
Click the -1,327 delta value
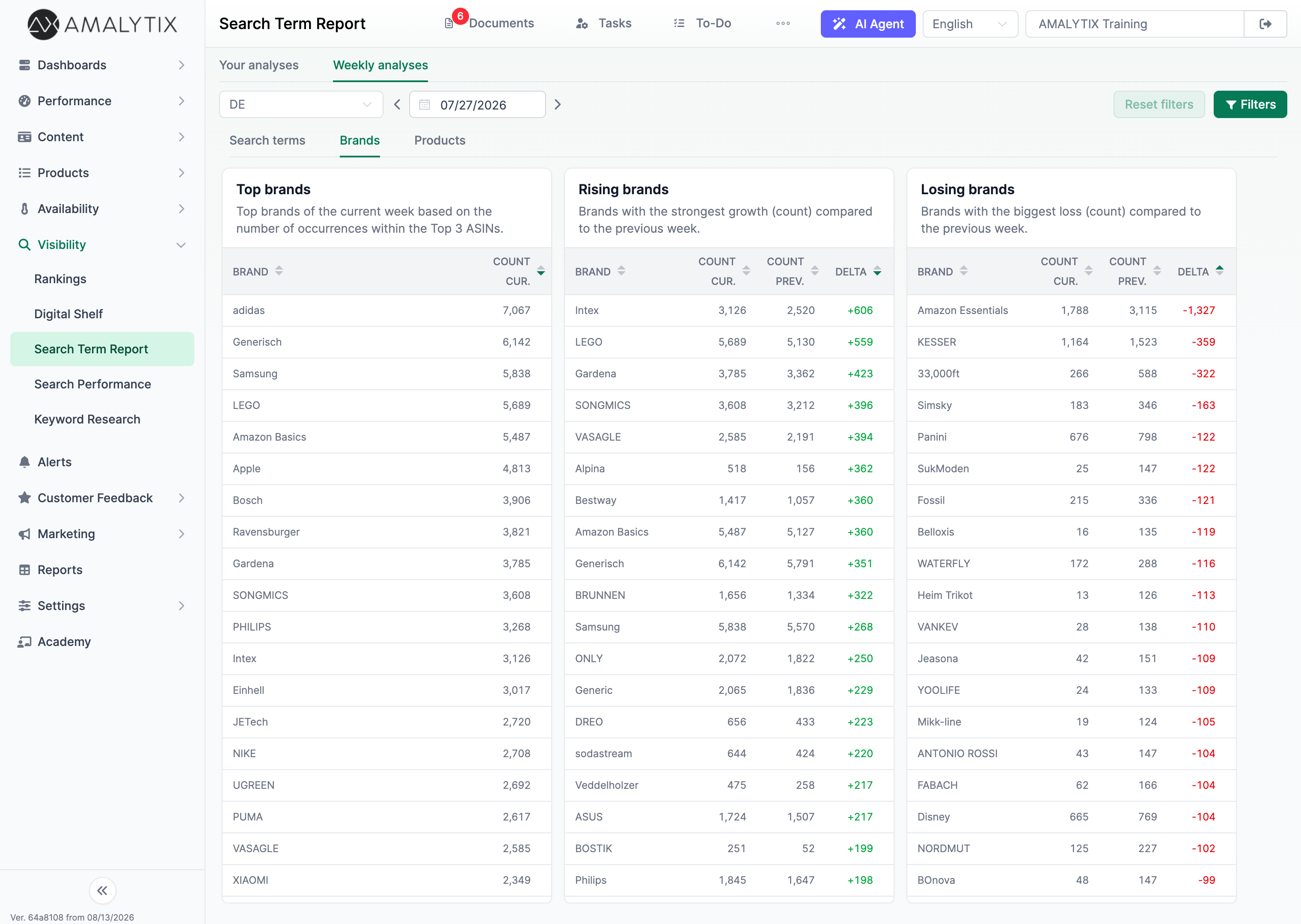[x=1199, y=310]
